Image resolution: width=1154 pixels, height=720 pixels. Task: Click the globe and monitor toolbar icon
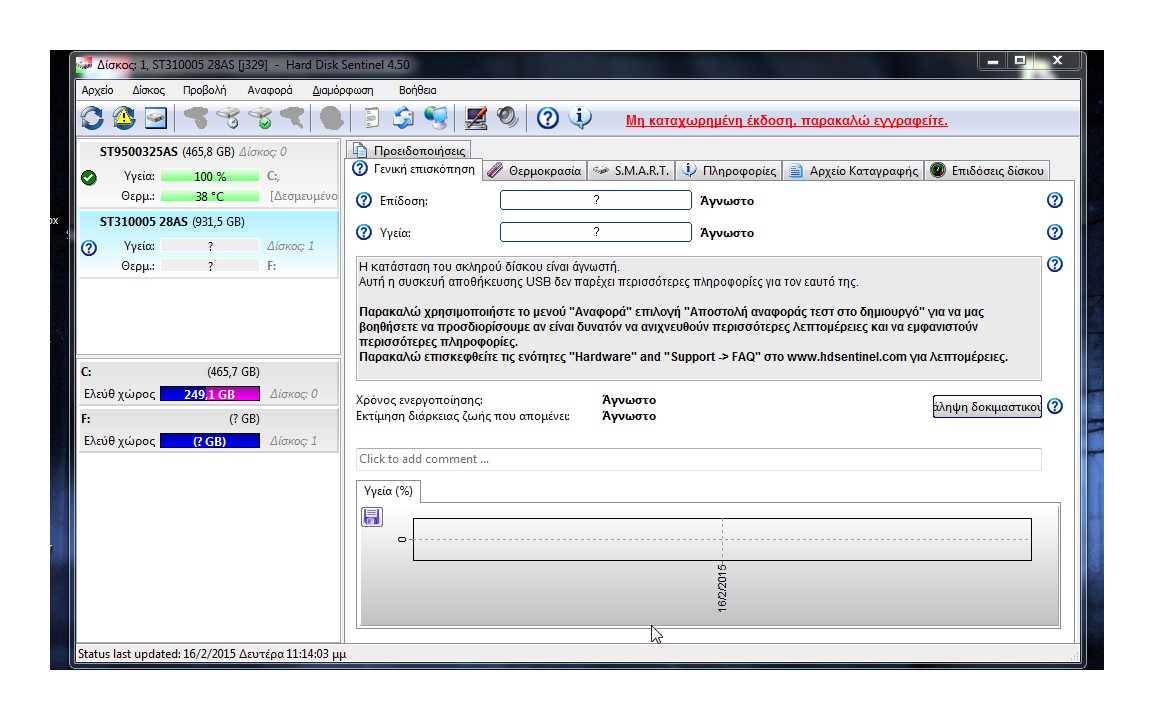(436, 118)
